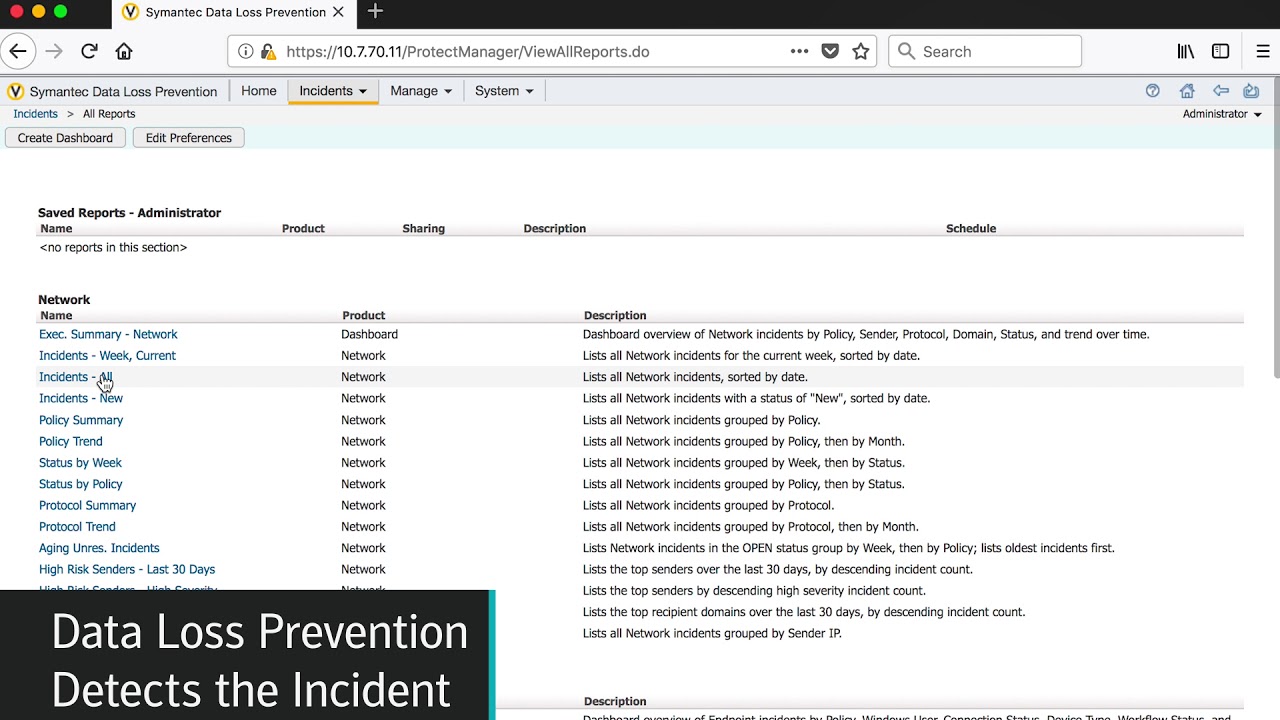Open a new browser tab

pos(375,12)
